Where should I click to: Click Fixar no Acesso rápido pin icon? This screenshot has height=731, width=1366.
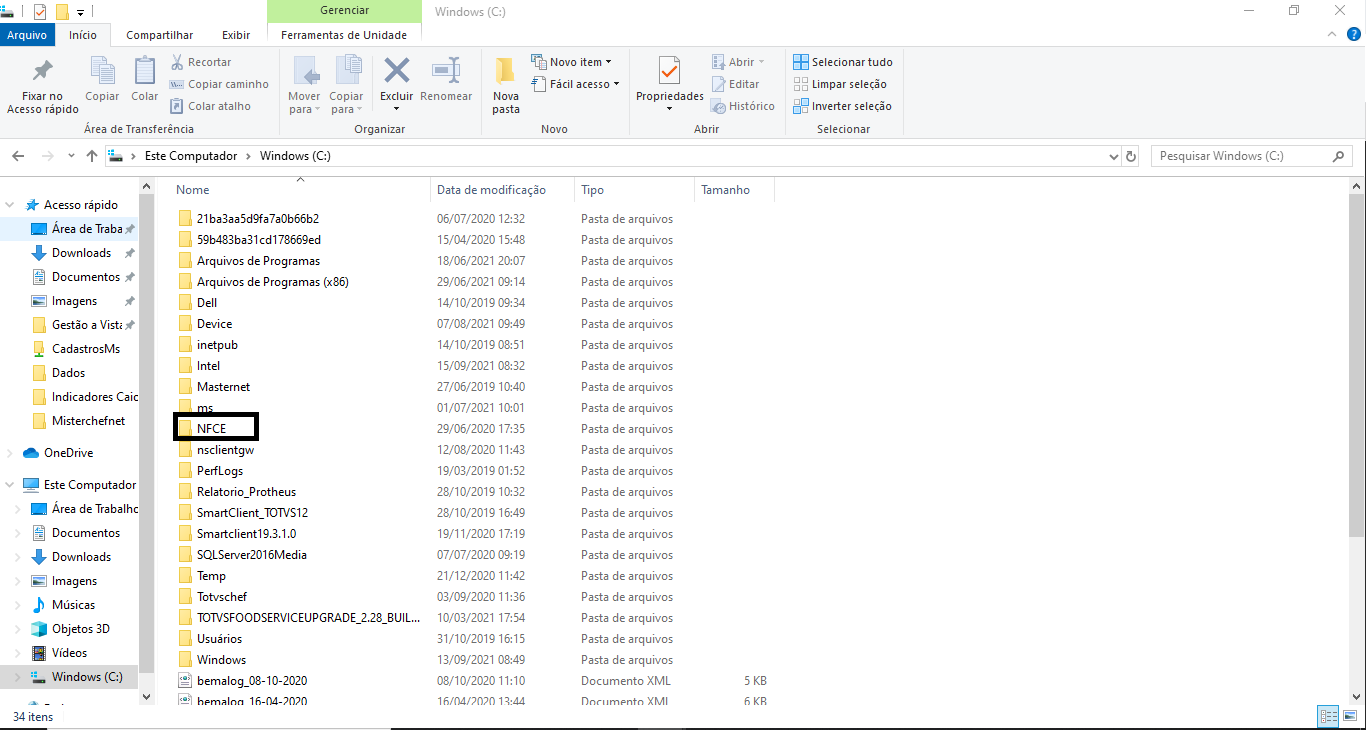[42, 72]
